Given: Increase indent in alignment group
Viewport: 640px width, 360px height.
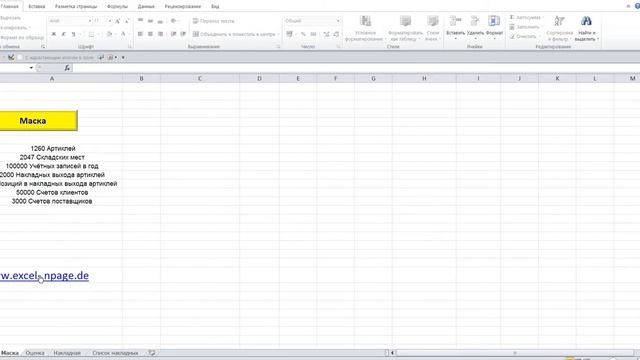Looking at the screenshot, I should (183, 34).
